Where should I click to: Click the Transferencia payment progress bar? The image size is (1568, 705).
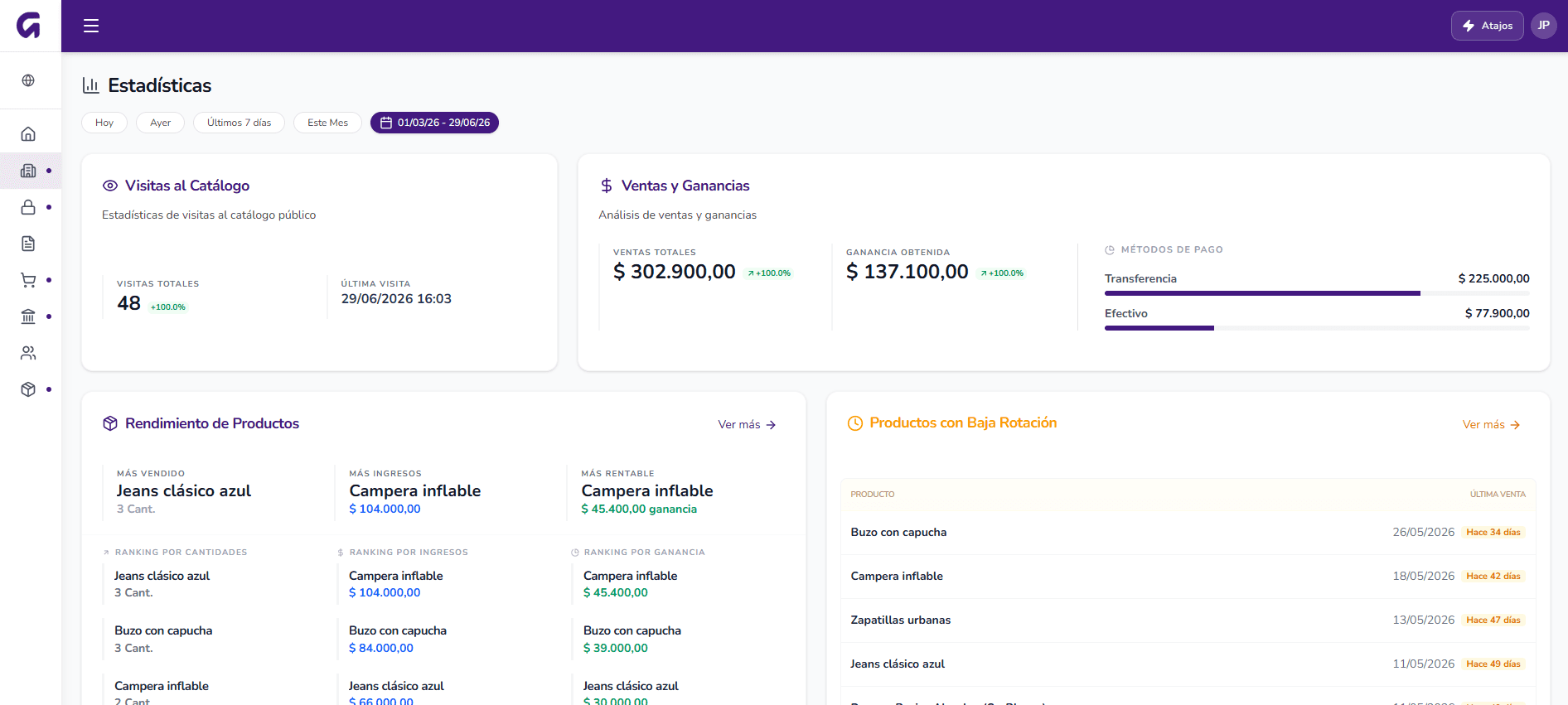[x=1317, y=293]
